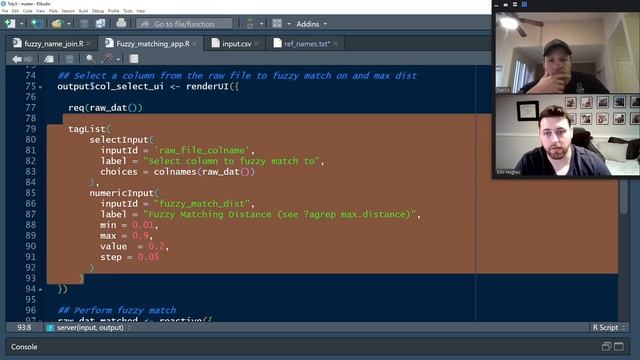Click the Save current document icon in main toolbar

point(84,24)
